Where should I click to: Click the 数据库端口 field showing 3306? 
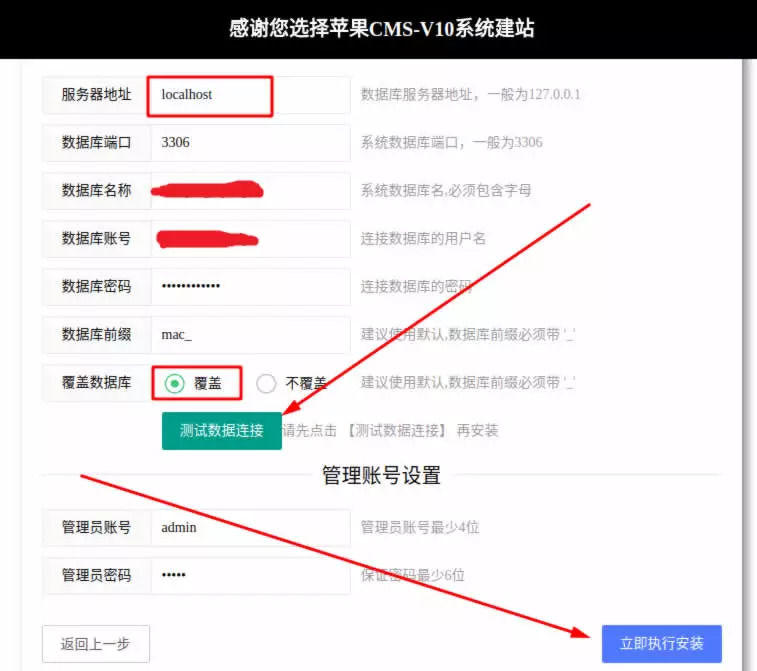[x=250, y=143]
